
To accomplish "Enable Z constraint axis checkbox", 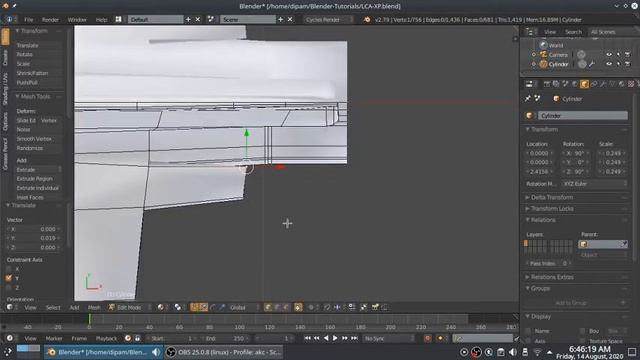I will [x=9, y=287].
